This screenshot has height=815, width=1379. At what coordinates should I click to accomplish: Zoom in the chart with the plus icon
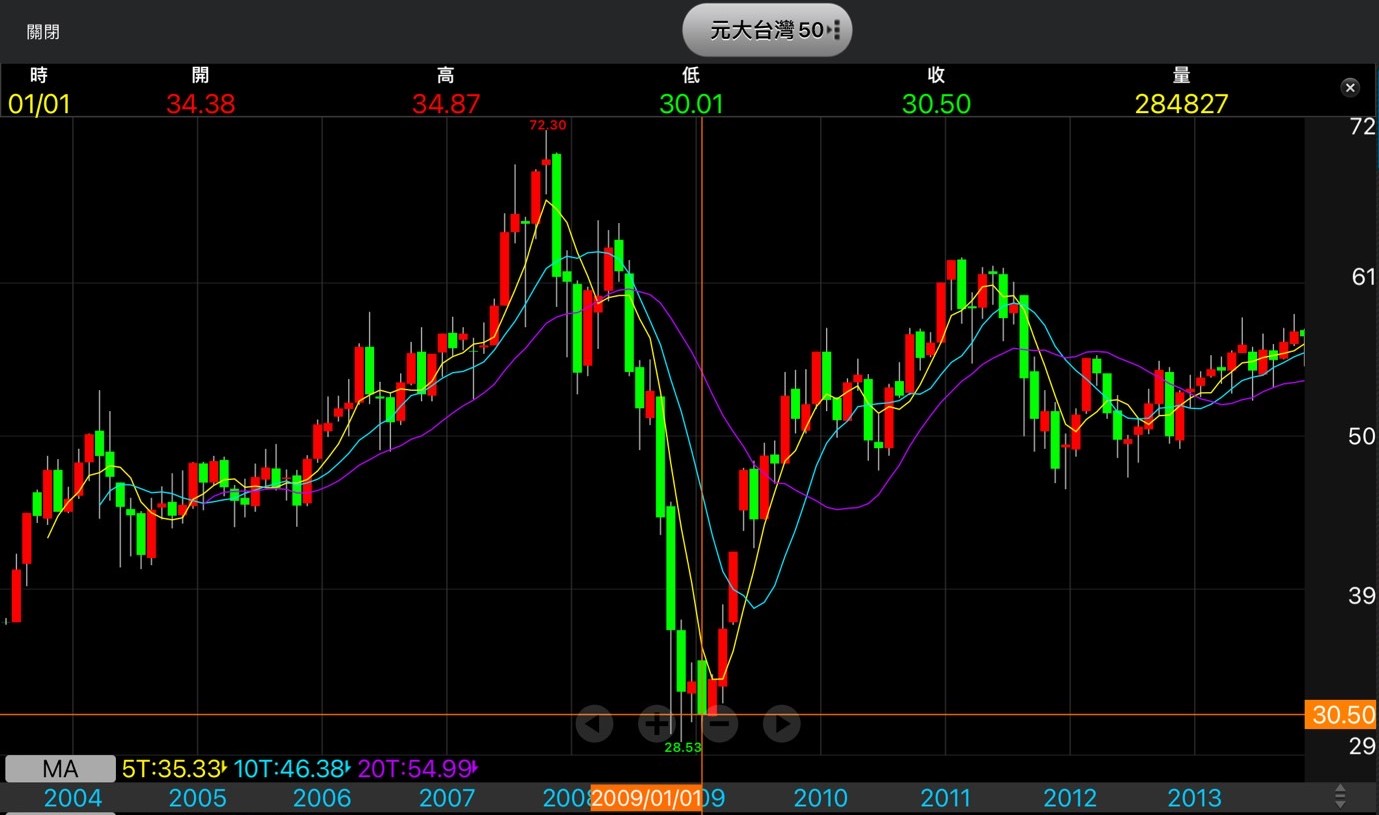click(656, 723)
